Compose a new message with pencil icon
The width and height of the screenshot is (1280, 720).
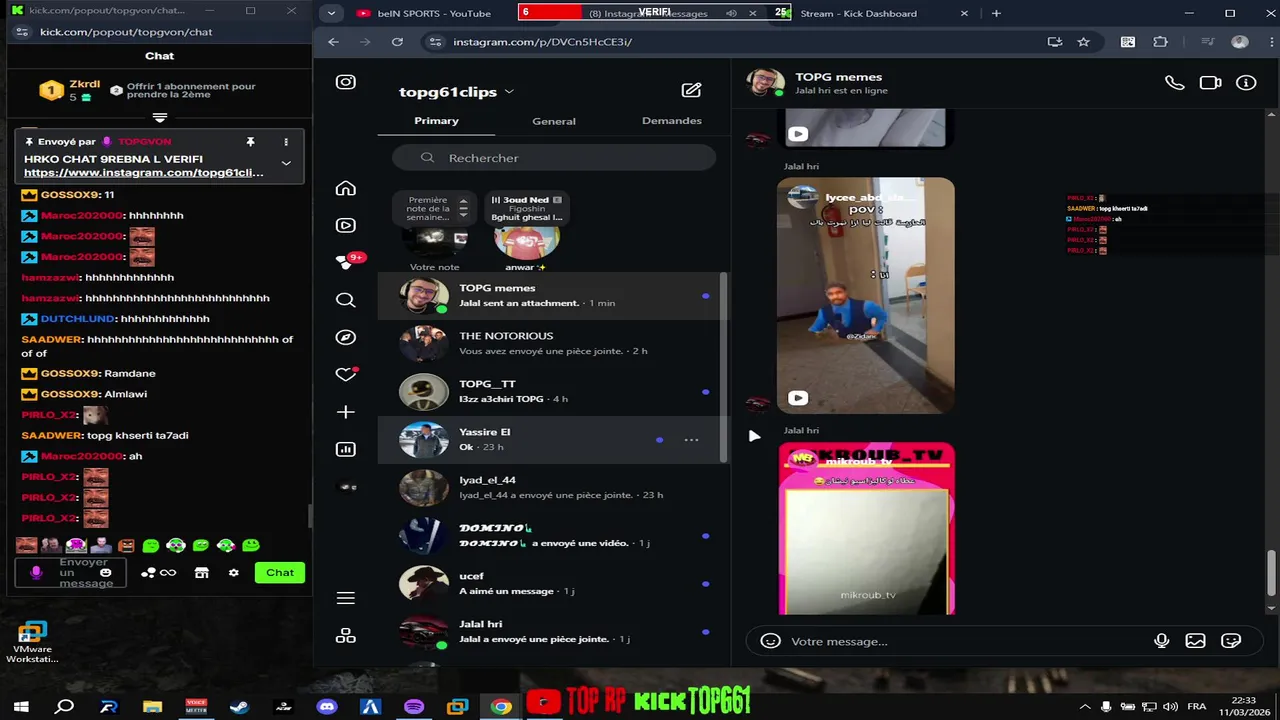(691, 90)
